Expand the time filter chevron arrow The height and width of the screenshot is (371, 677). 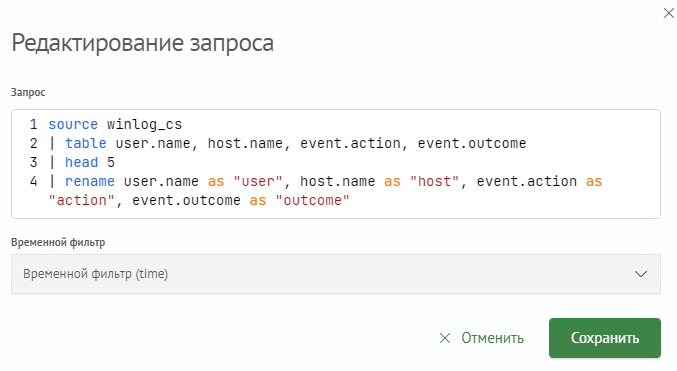(x=641, y=274)
